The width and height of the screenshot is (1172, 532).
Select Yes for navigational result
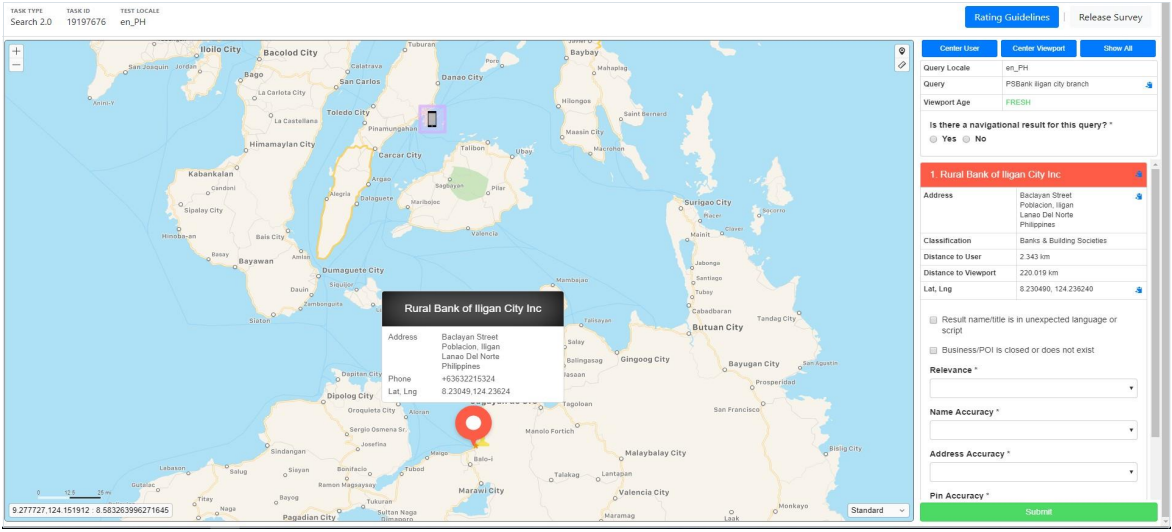(x=933, y=139)
